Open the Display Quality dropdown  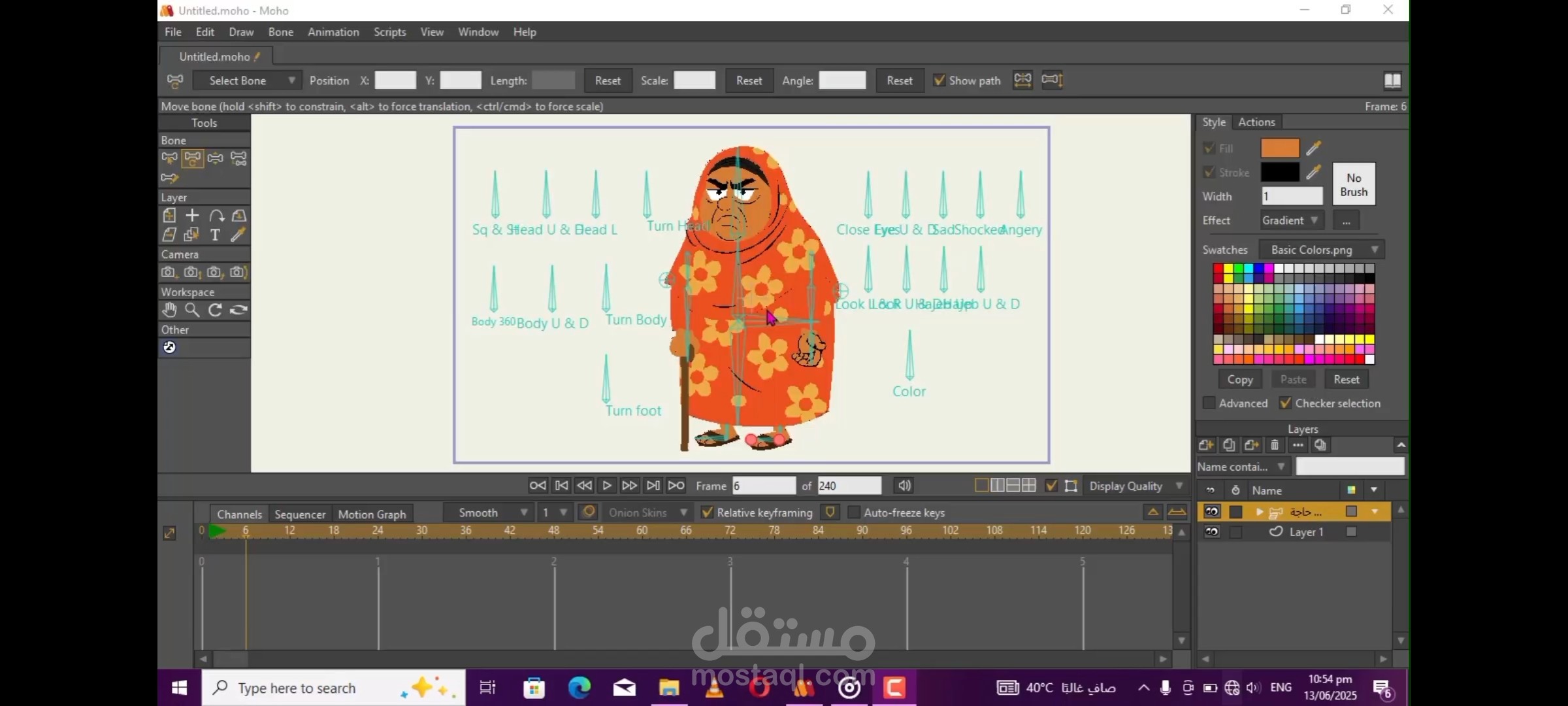point(1135,486)
